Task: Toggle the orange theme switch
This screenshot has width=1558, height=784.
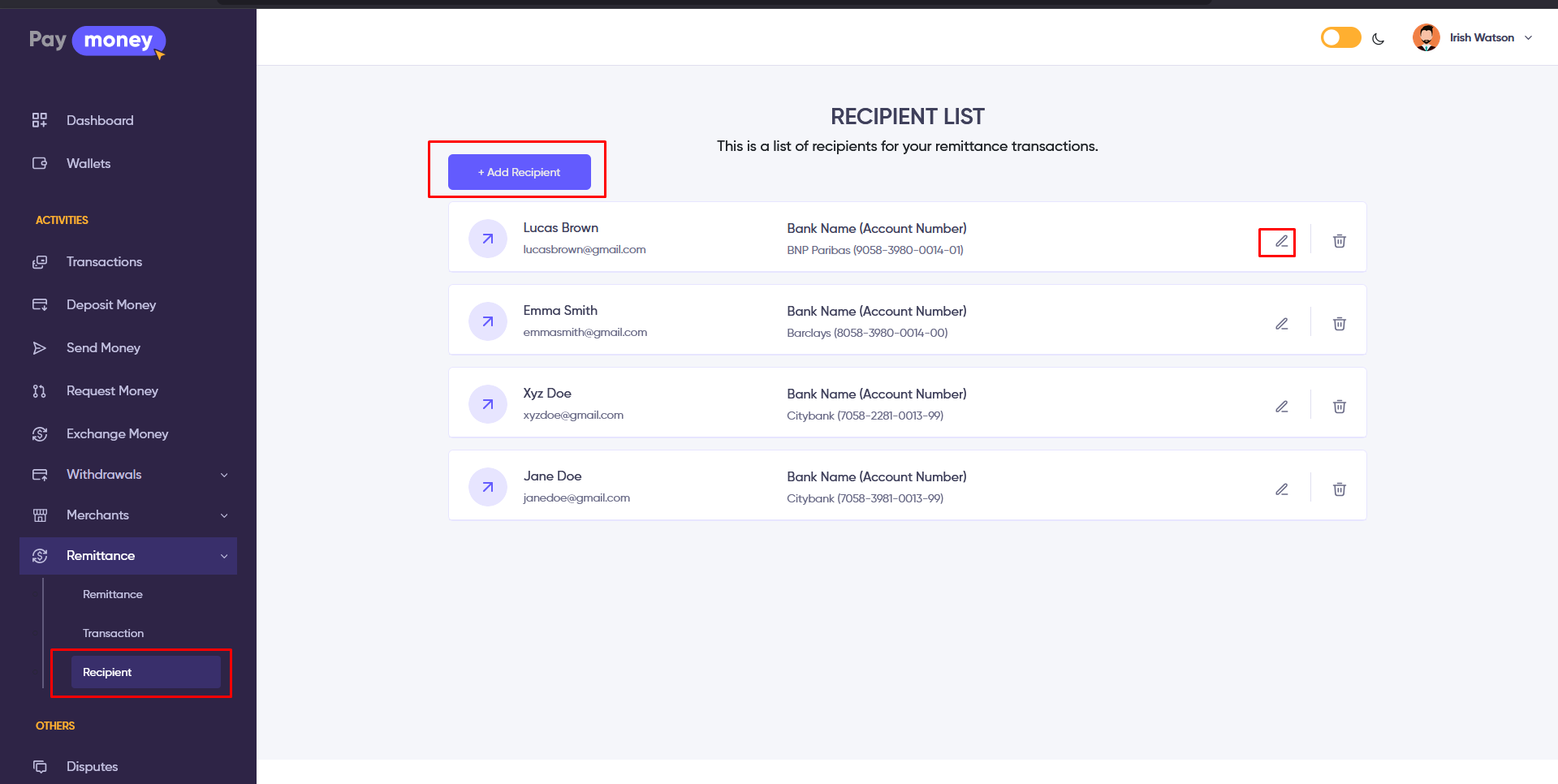Action: [x=1340, y=37]
